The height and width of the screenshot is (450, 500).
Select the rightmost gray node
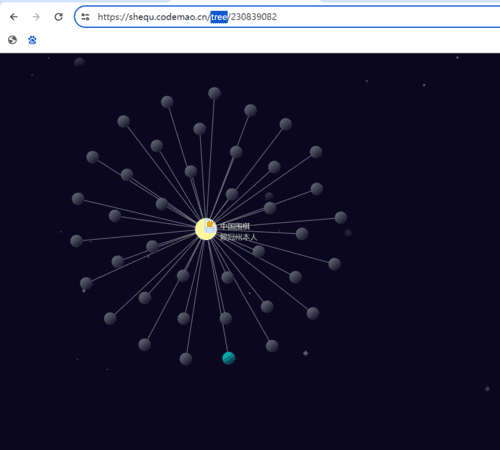341,218
